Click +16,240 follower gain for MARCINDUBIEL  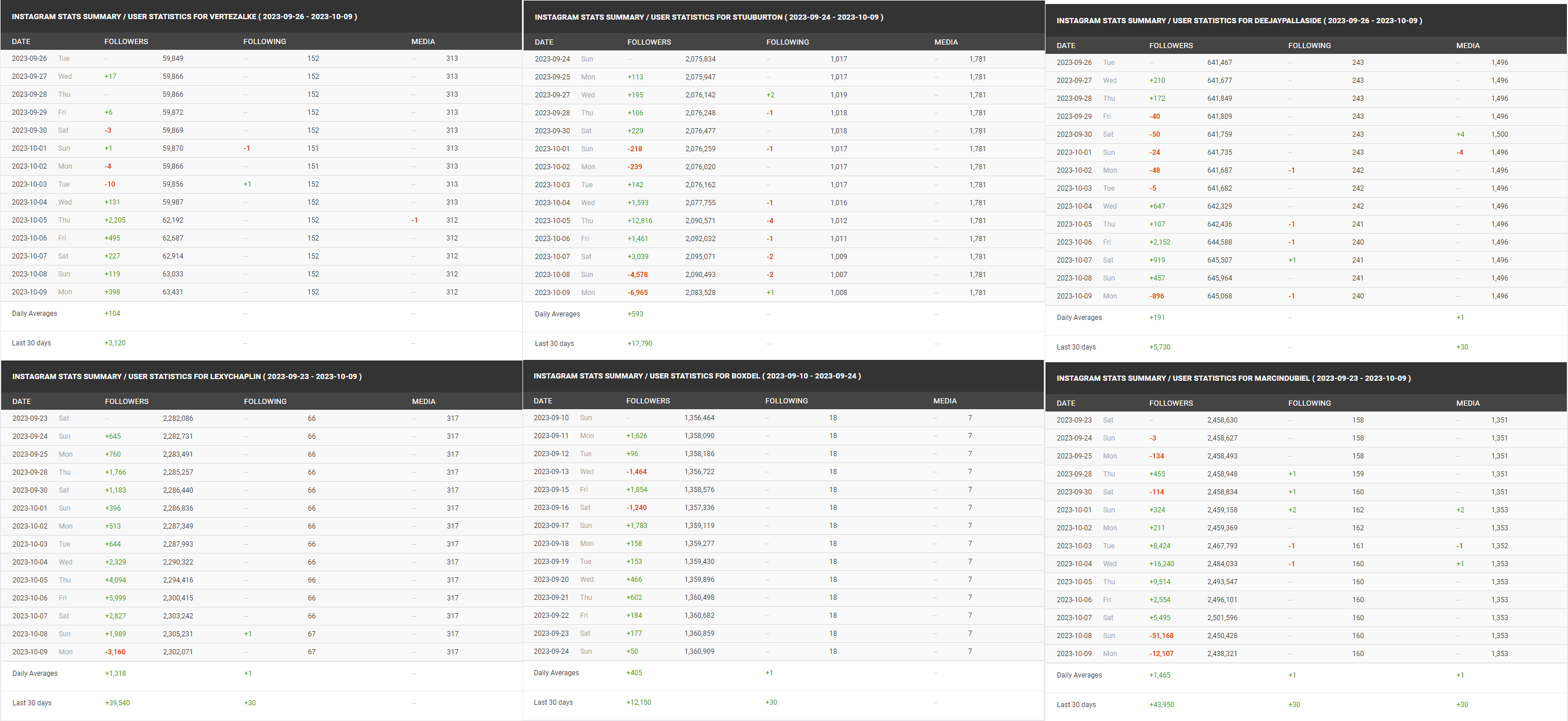tap(1161, 563)
